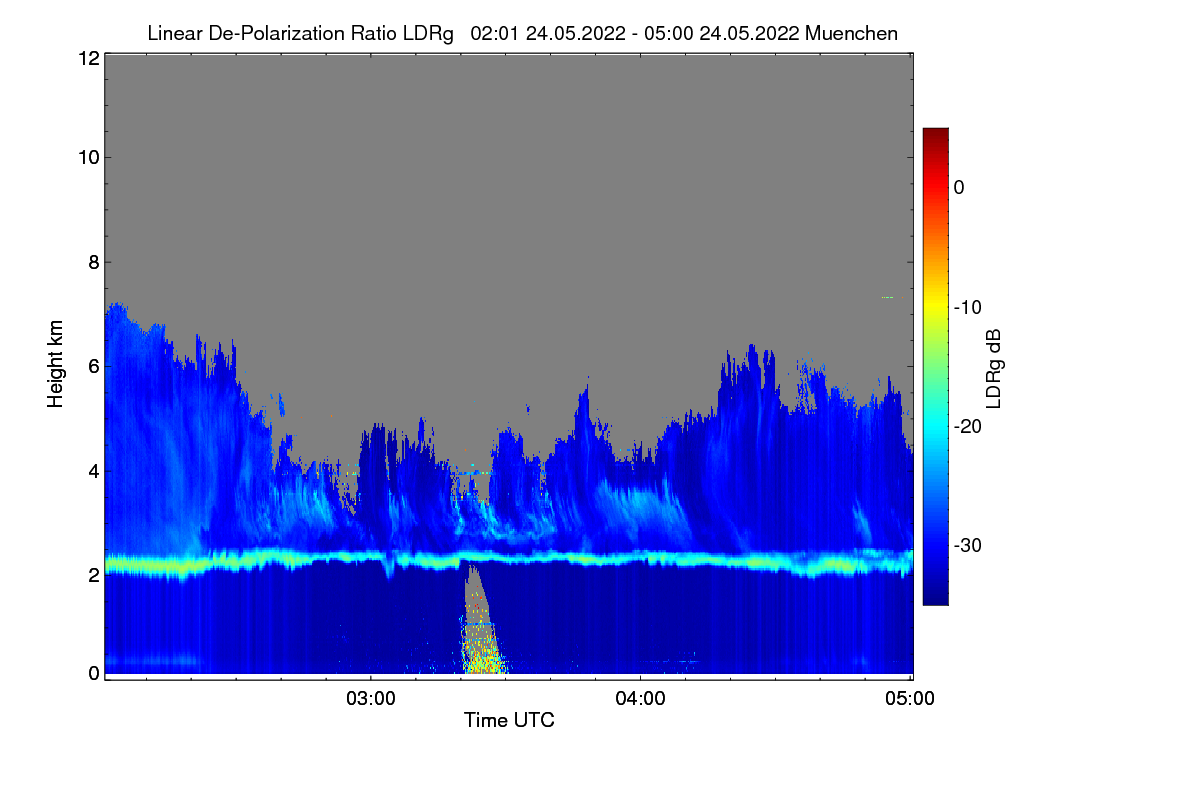The height and width of the screenshot is (800, 1200).
Task: Click the 4 km height tick label
Action: [94, 470]
